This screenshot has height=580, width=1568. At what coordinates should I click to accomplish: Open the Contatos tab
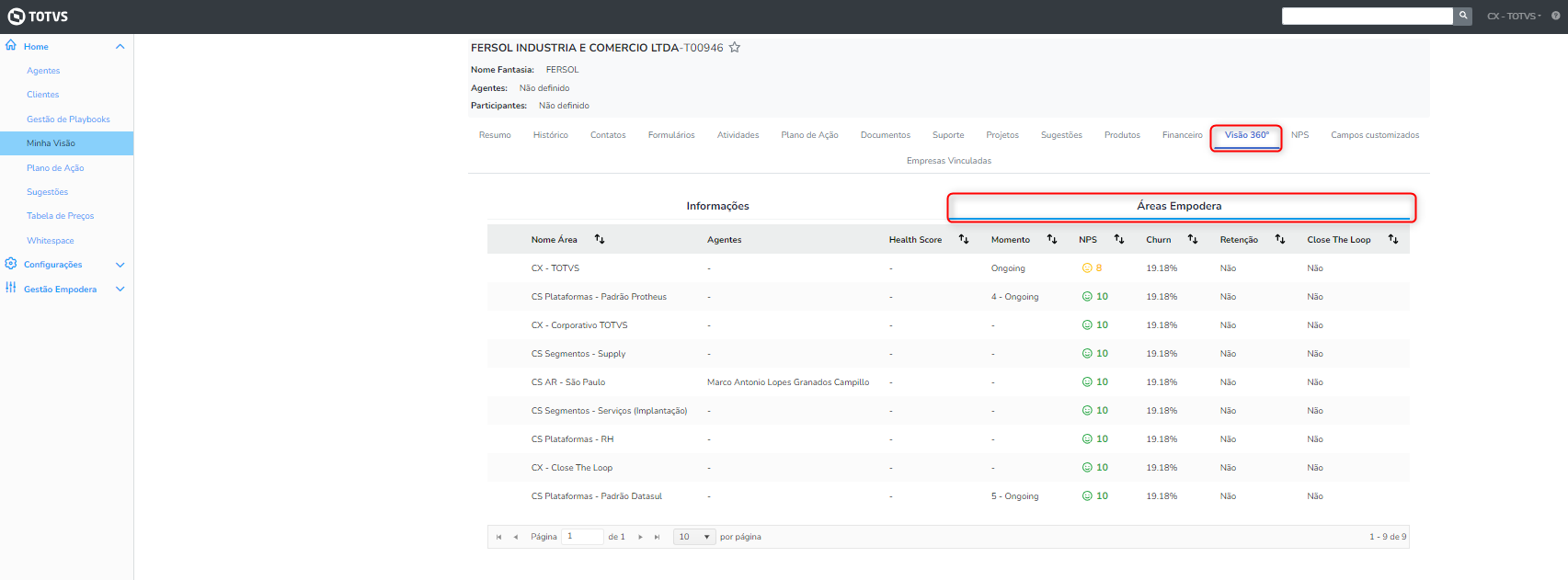click(x=608, y=135)
